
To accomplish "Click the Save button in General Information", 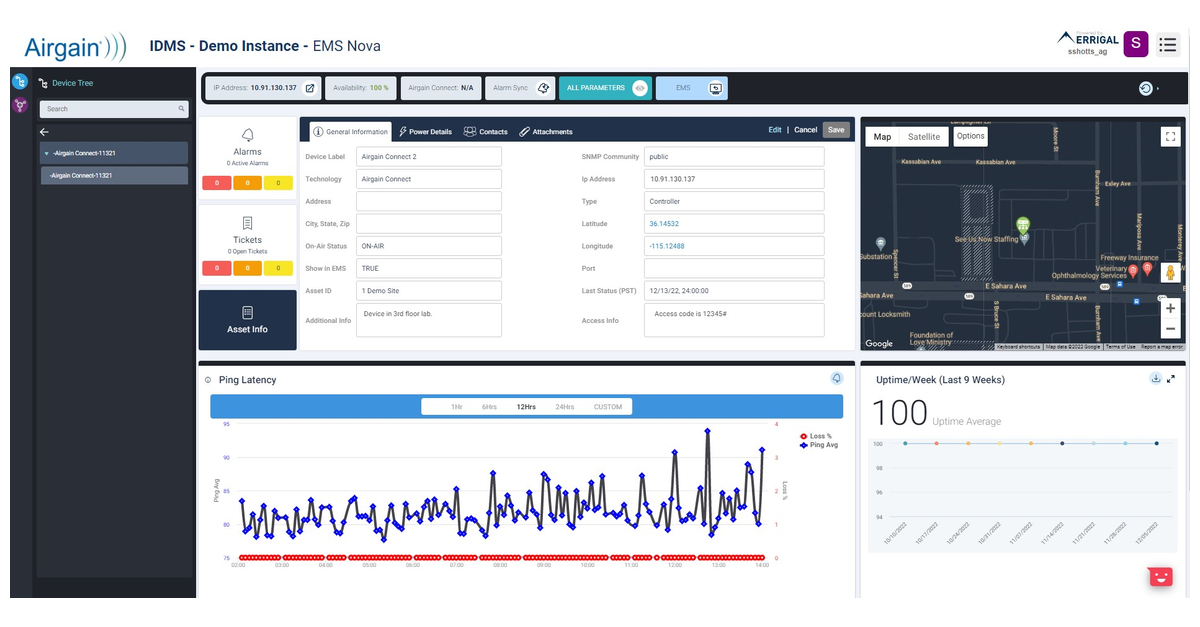I will [836, 129].
